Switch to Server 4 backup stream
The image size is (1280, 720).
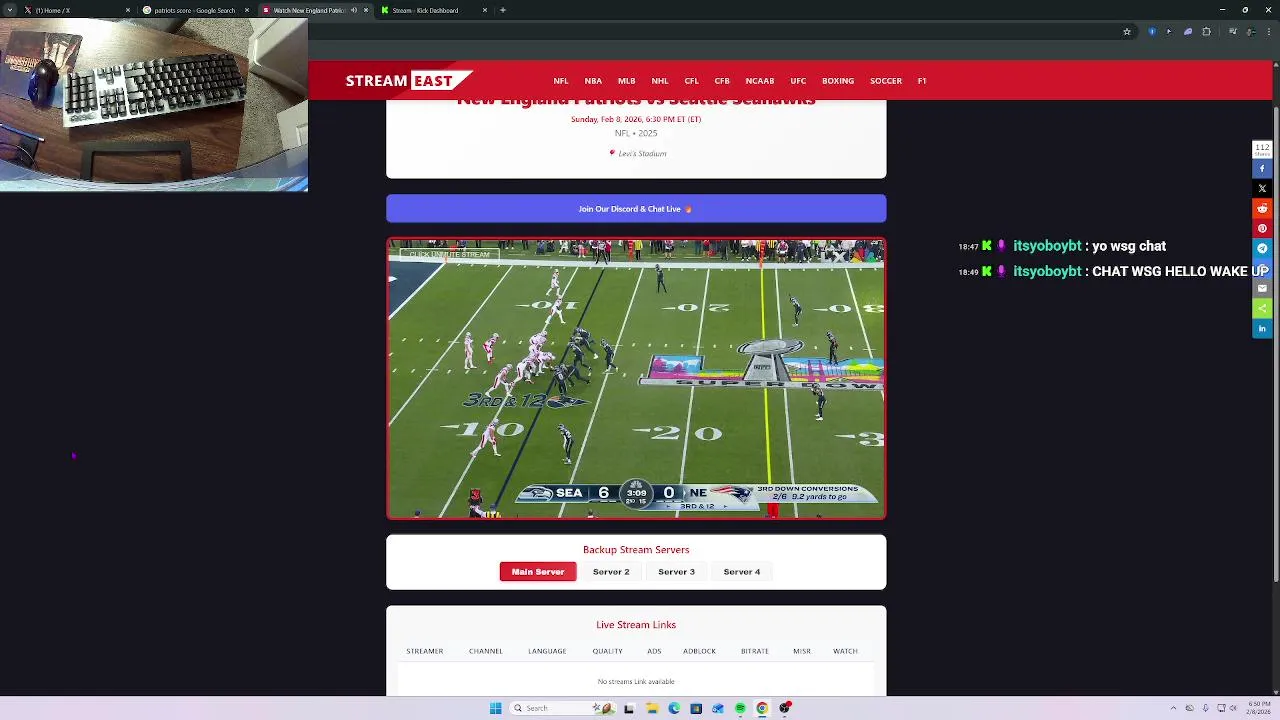coord(742,572)
